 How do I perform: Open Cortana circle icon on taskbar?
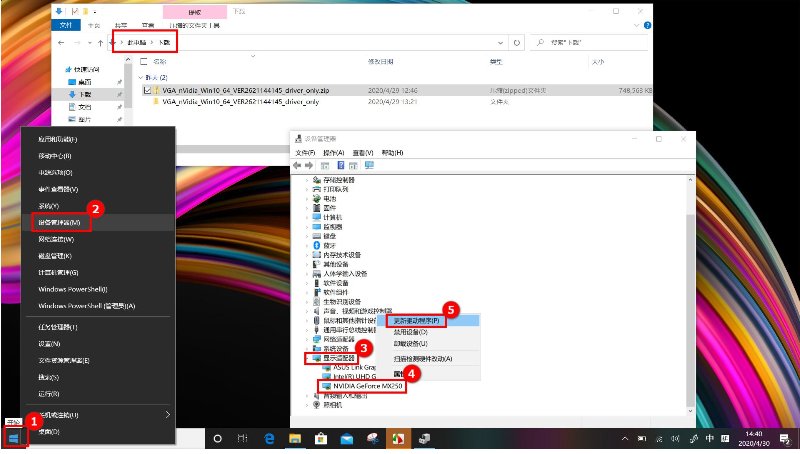point(217,438)
